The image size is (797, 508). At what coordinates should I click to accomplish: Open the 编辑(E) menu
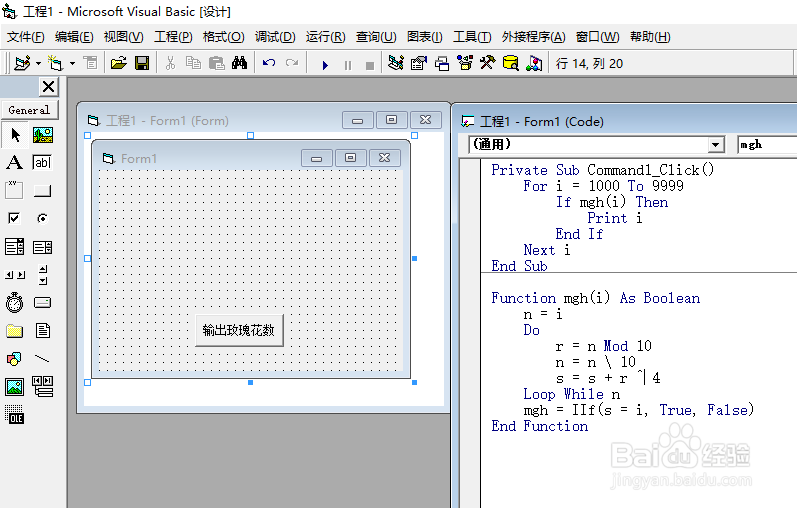[74, 37]
